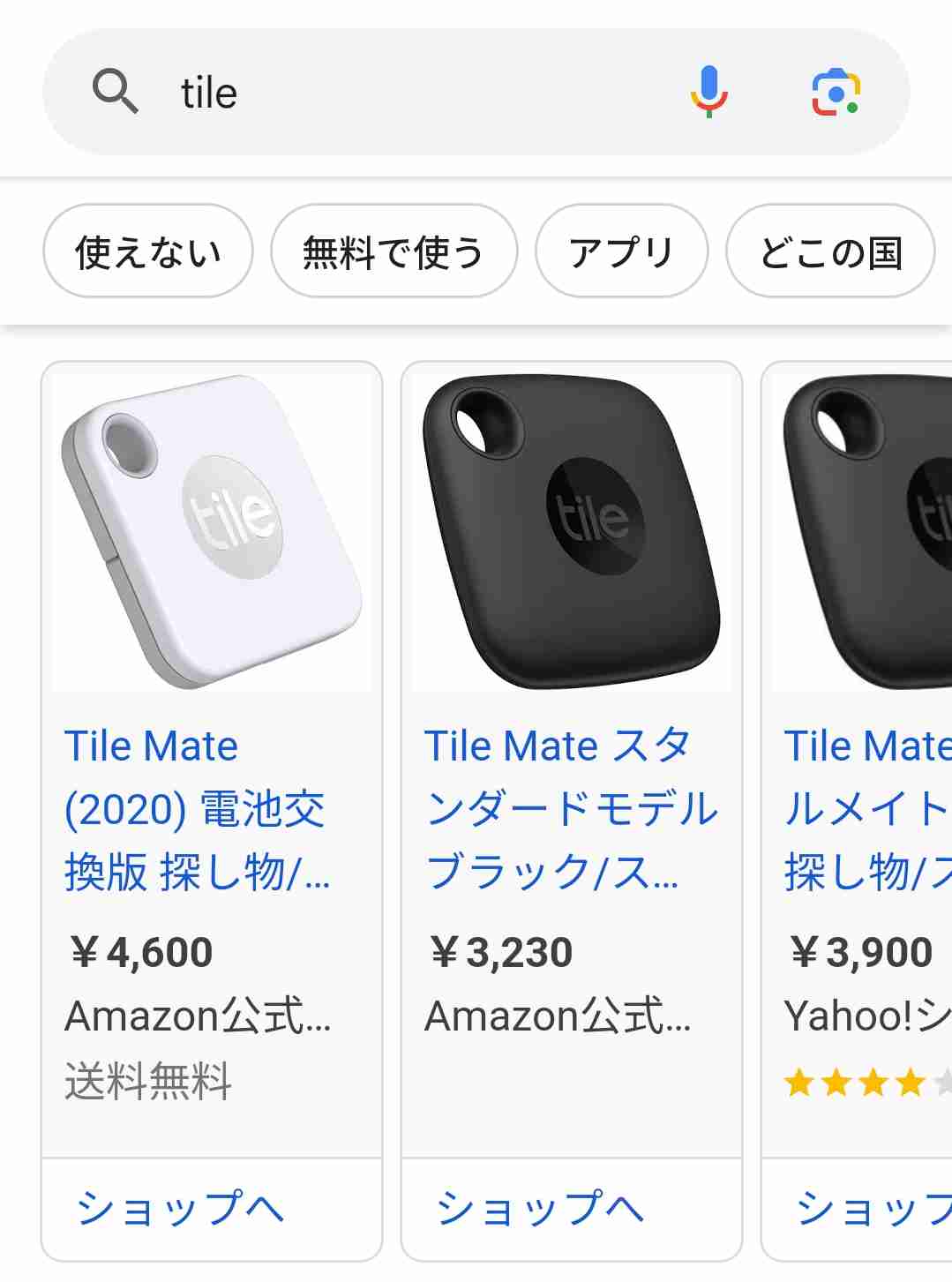Open the white Tile Mate product image

click(x=212, y=532)
